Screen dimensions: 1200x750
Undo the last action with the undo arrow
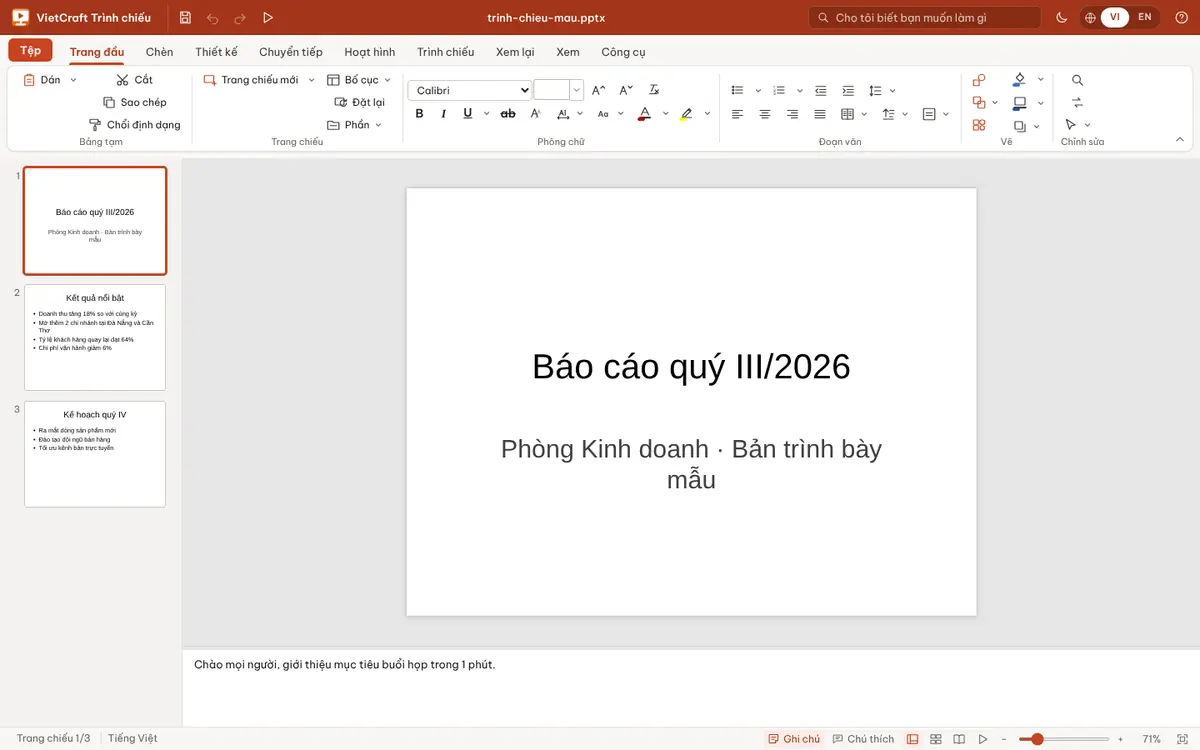click(212, 18)
